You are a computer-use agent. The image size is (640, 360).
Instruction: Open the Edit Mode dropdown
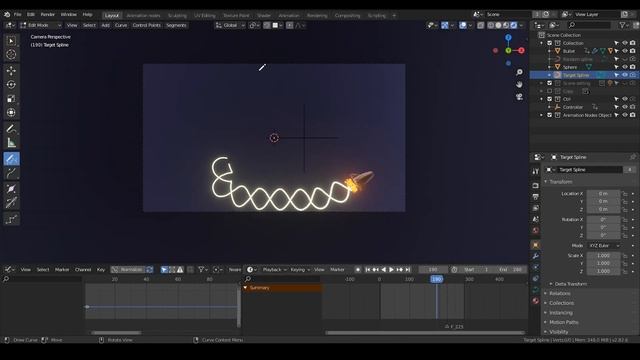click(x=40, y=25)
